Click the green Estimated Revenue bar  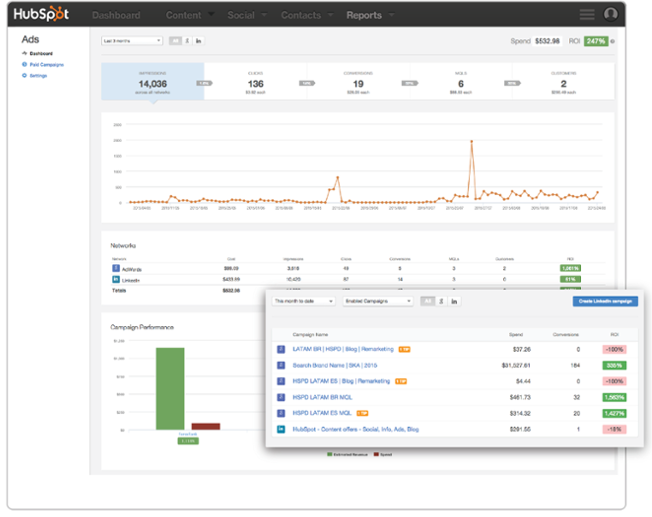[x=170, y=388]
